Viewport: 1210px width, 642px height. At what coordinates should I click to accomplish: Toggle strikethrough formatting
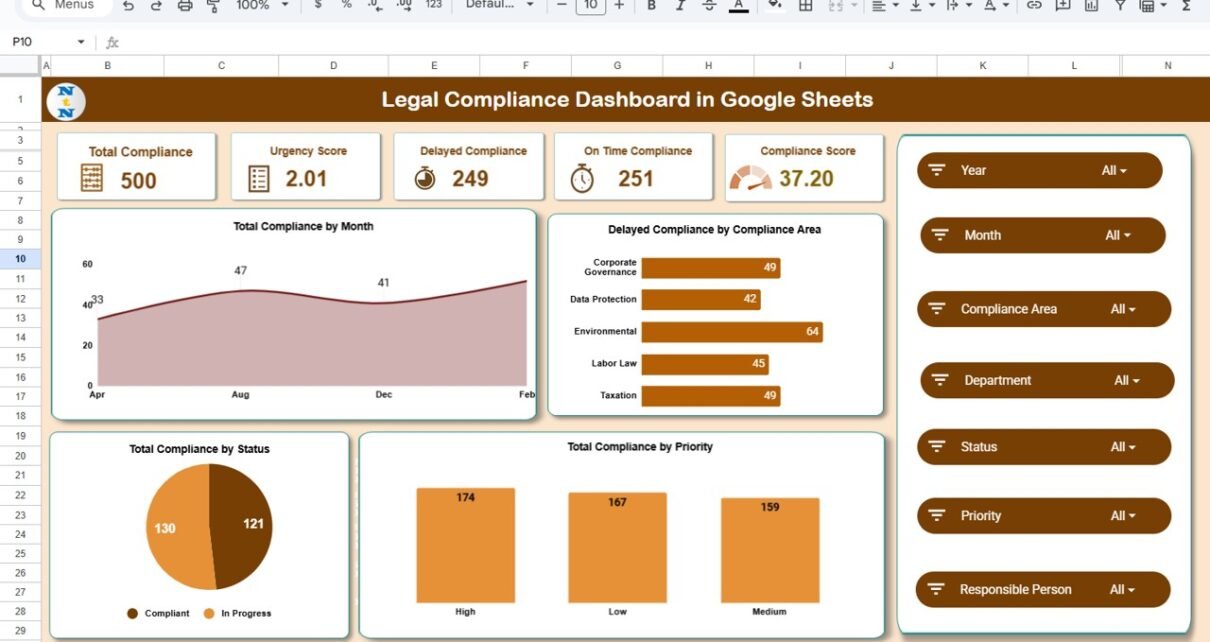point(709,6)
